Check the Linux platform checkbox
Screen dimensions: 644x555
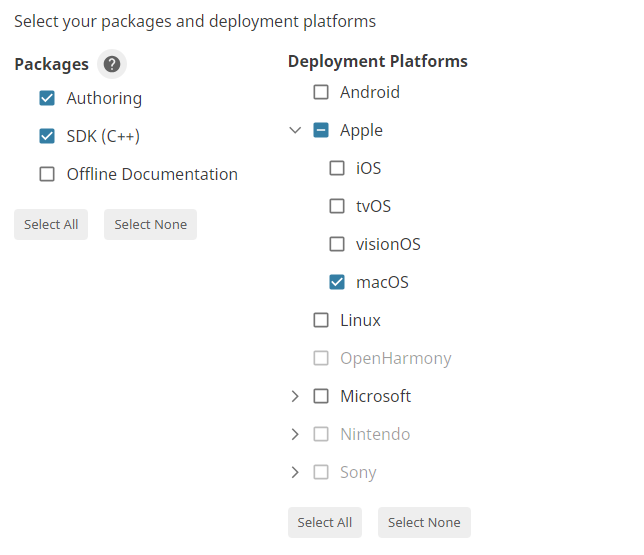tap(321, 320)
